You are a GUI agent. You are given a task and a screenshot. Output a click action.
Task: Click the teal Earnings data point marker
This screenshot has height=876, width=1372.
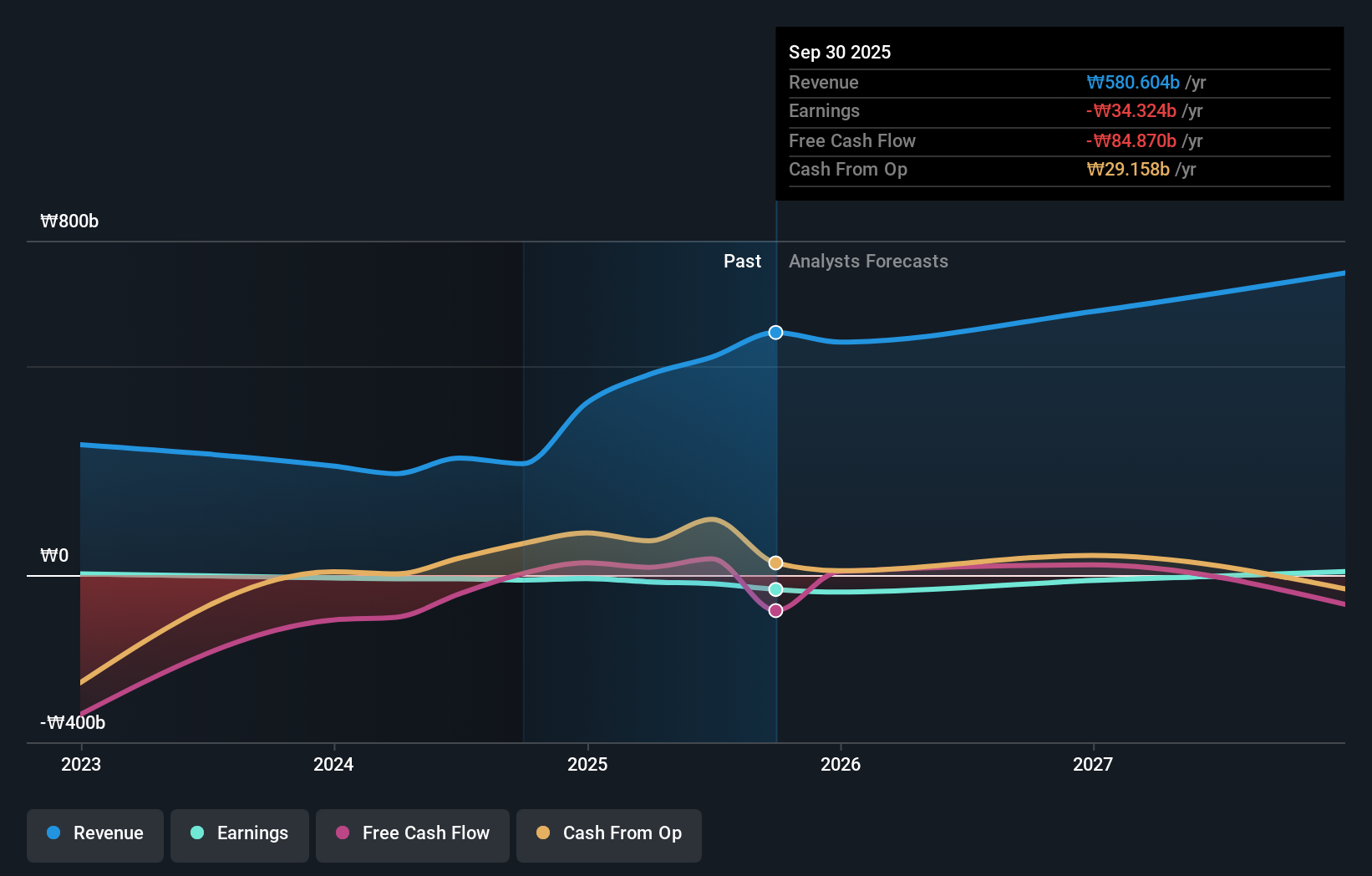click(775, 589)
